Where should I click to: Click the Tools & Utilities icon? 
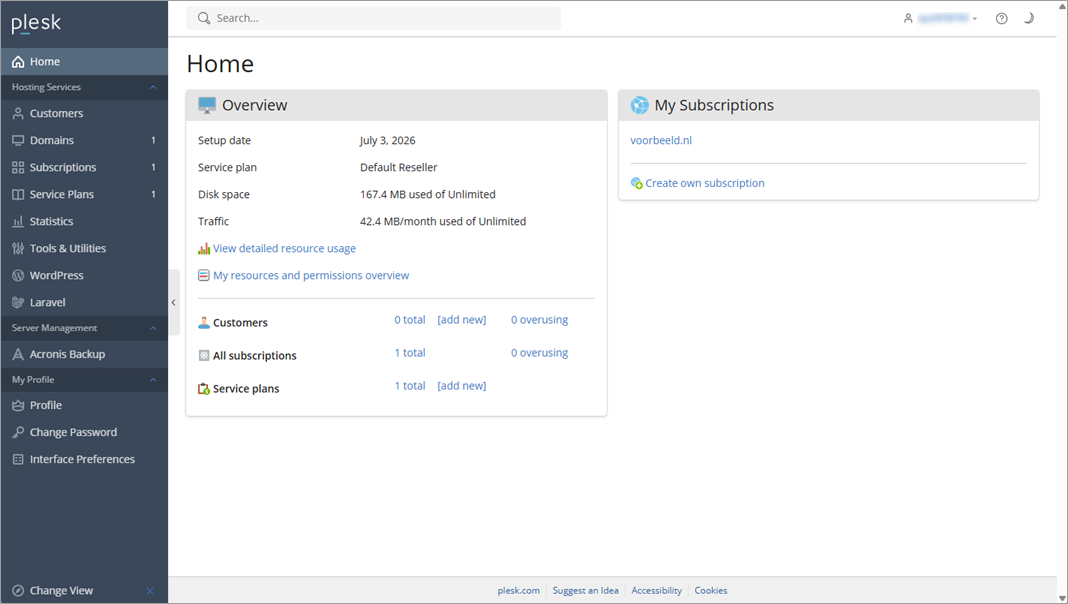coord(18,249)
